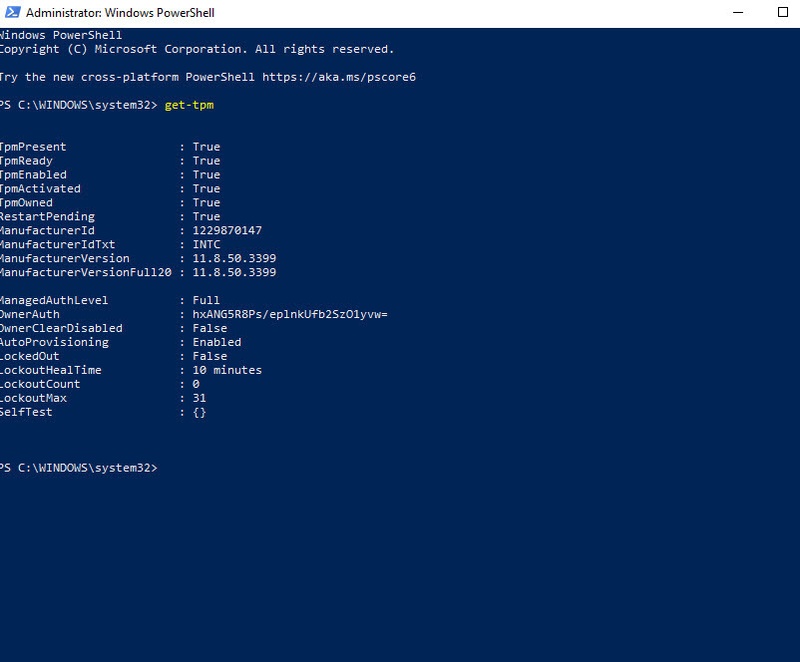Image resolution: width=800 pixels, height=662 pixels.
Task: Select the ManufacturerVersion value 11.8.50.3399
Action: [x=234, y=259]
